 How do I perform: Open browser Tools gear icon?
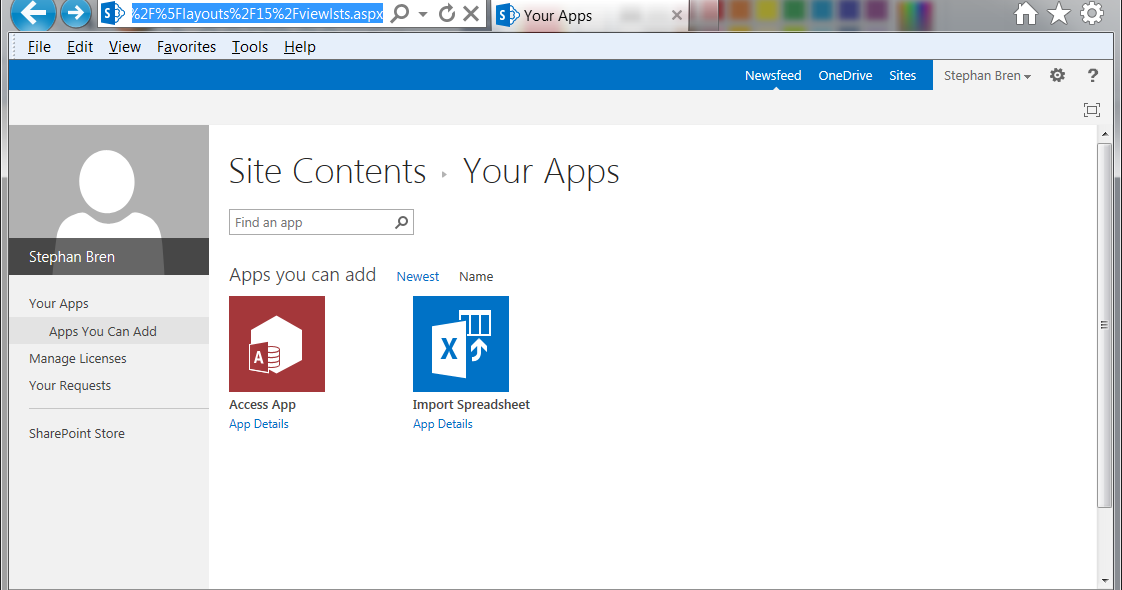point(1092,13)
